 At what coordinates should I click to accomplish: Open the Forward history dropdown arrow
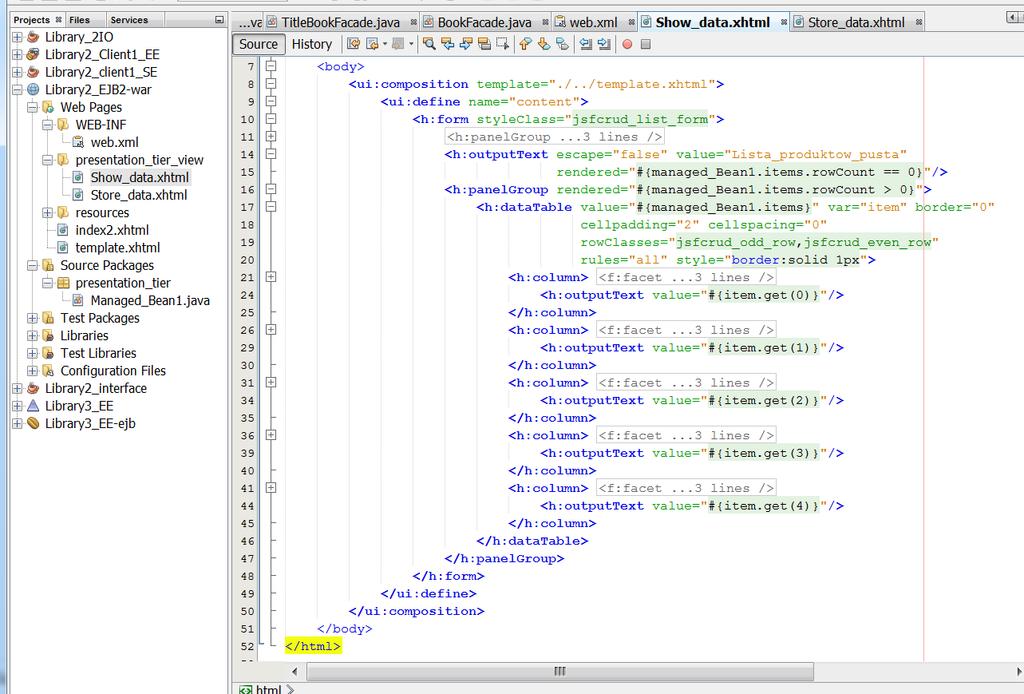411,44
